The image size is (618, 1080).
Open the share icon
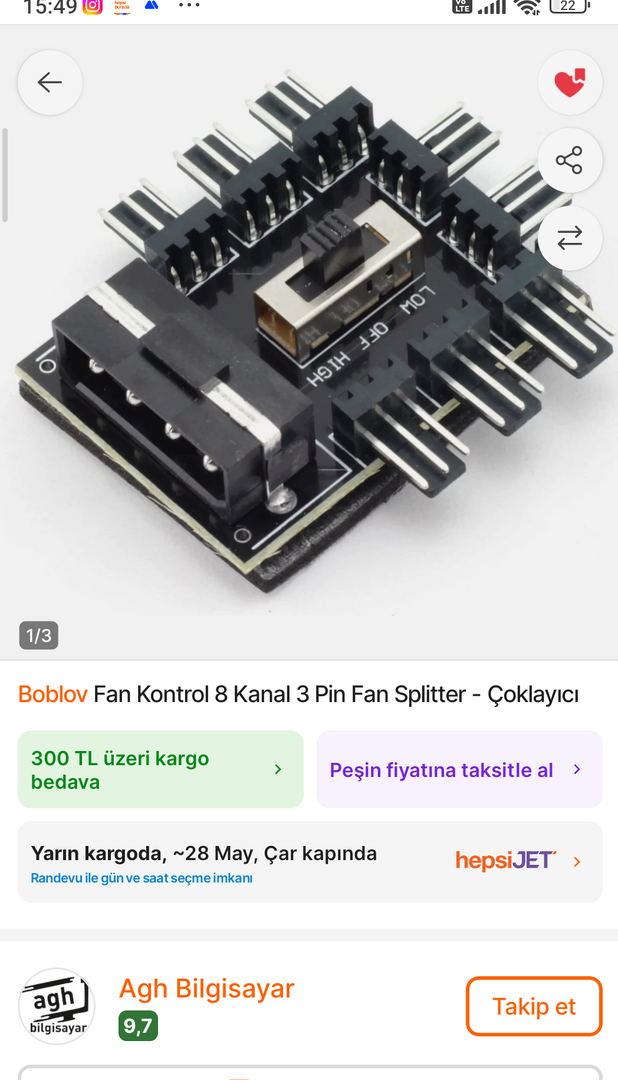569,160
